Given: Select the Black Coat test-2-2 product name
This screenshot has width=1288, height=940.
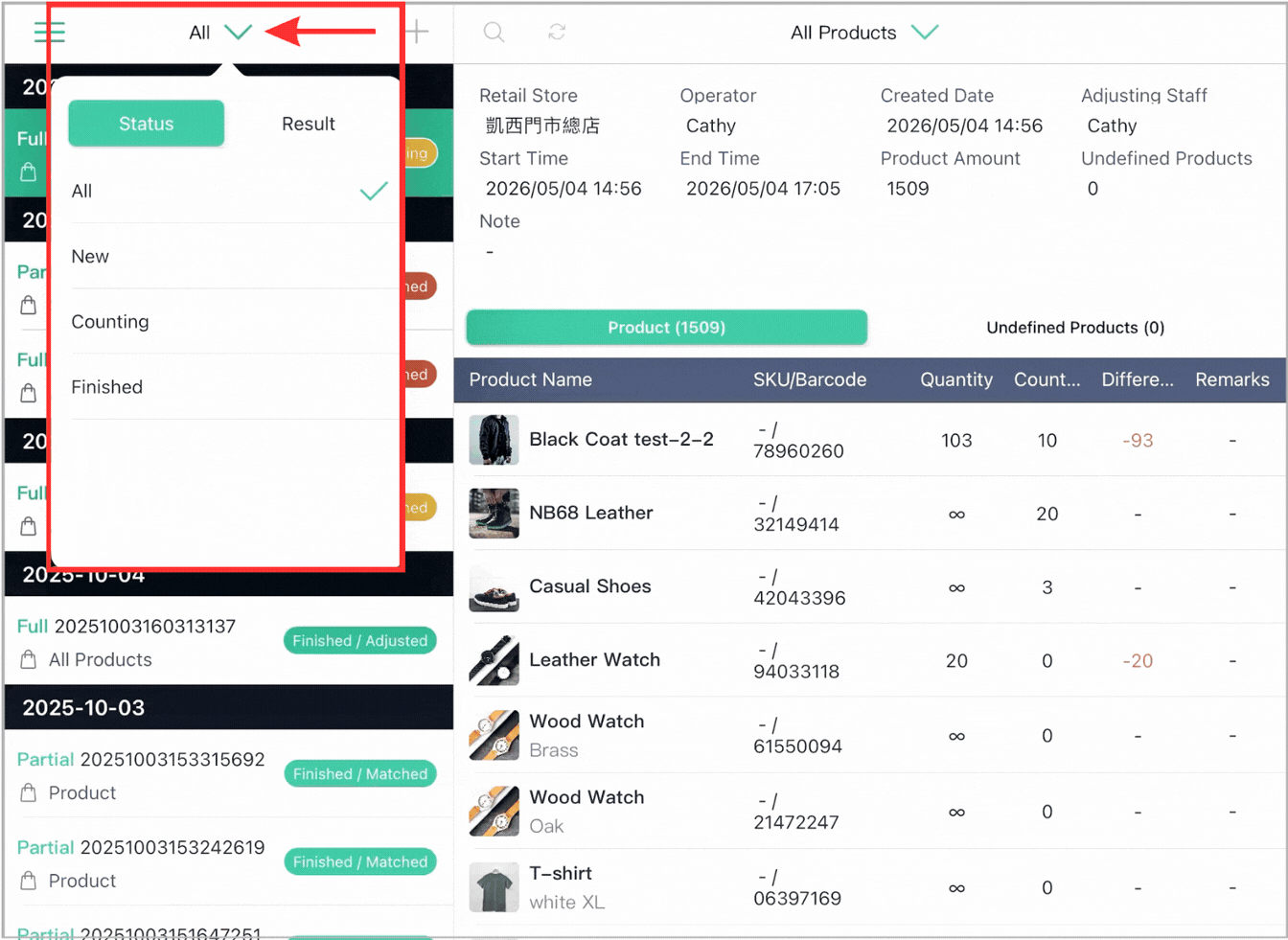Looking at the screenshot, I should (x=621, y=440).
